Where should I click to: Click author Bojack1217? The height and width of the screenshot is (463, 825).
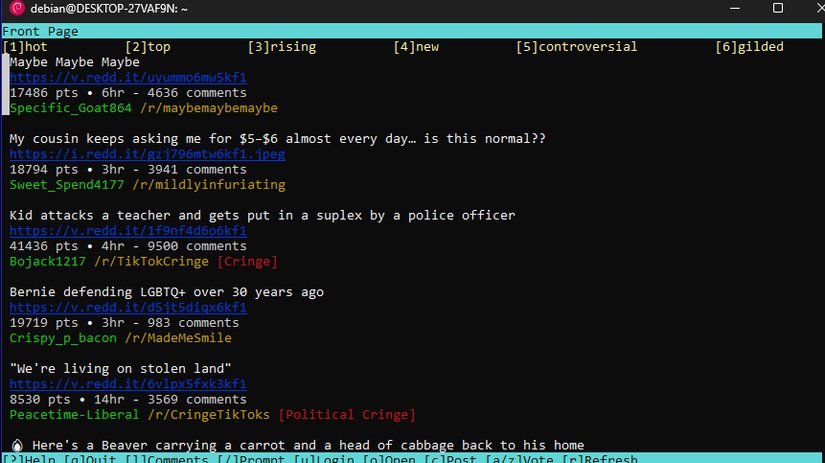pyautogui.click(x=47, y=261)
